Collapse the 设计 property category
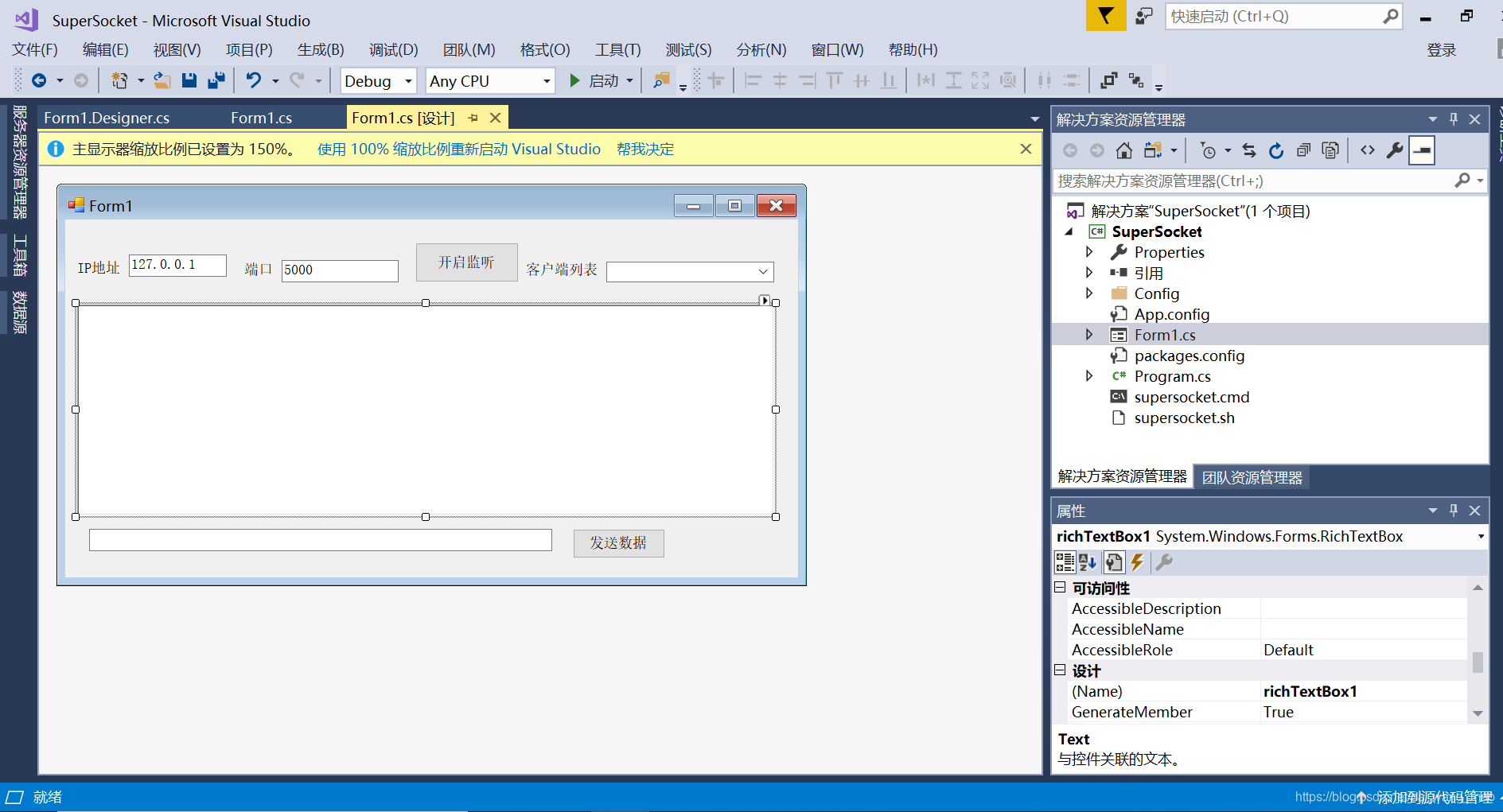 1060,670
